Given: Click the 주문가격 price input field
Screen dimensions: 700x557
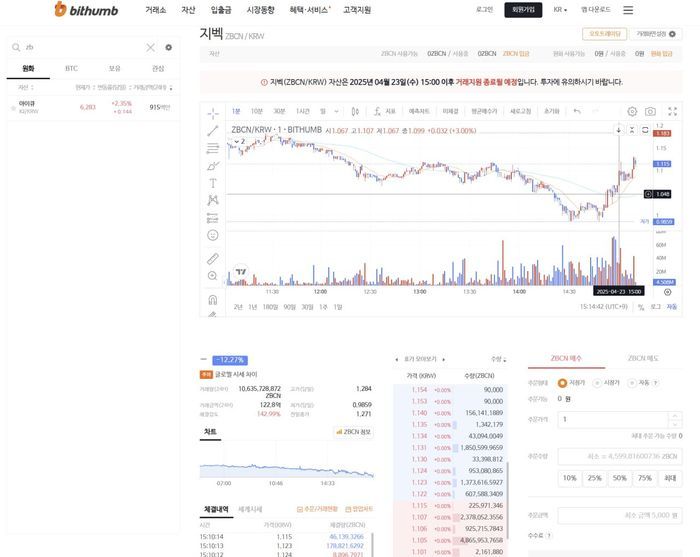Looking at the screenshot, I should (x=613, y=419).
